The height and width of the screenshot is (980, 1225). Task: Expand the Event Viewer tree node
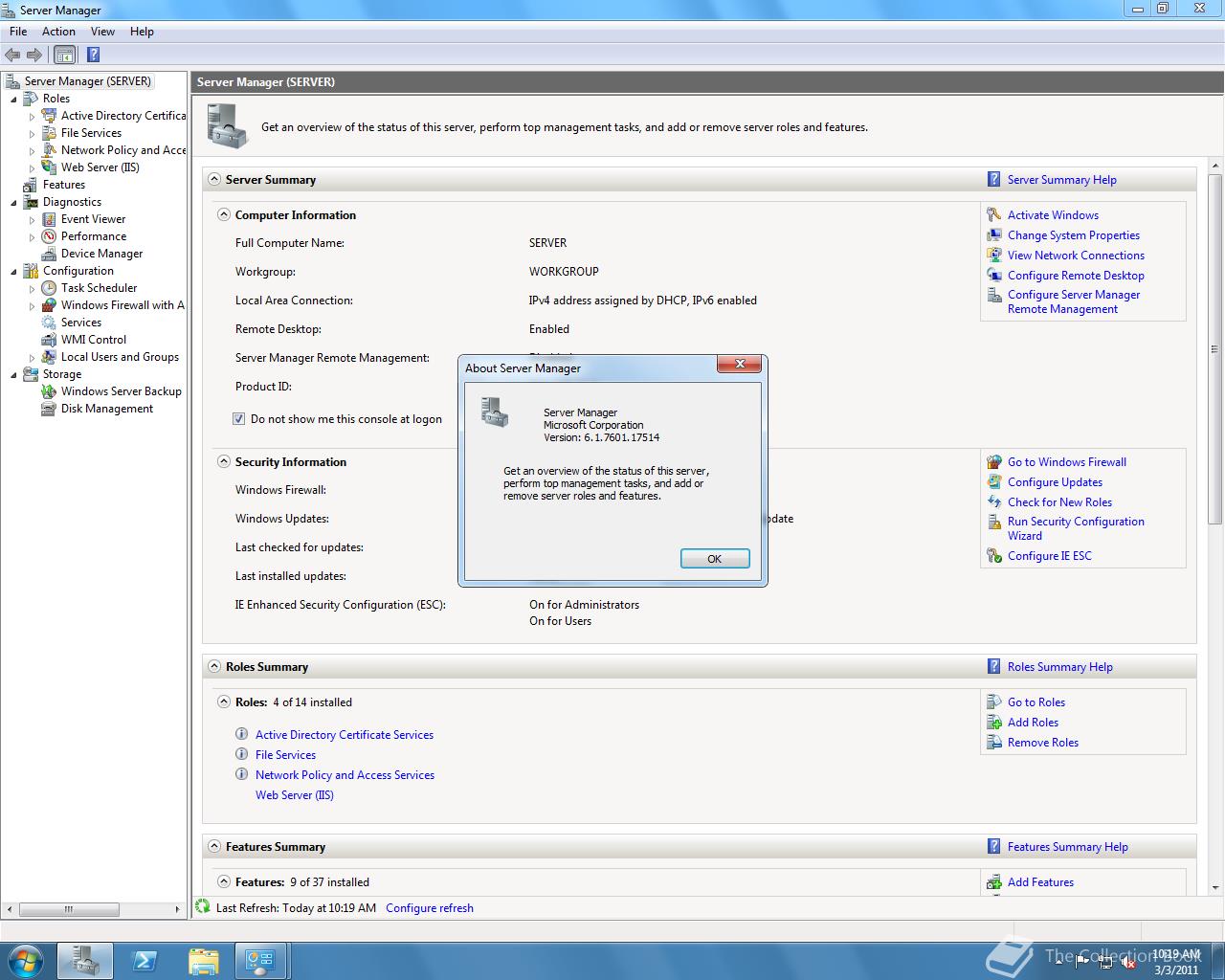pos(32,220)
